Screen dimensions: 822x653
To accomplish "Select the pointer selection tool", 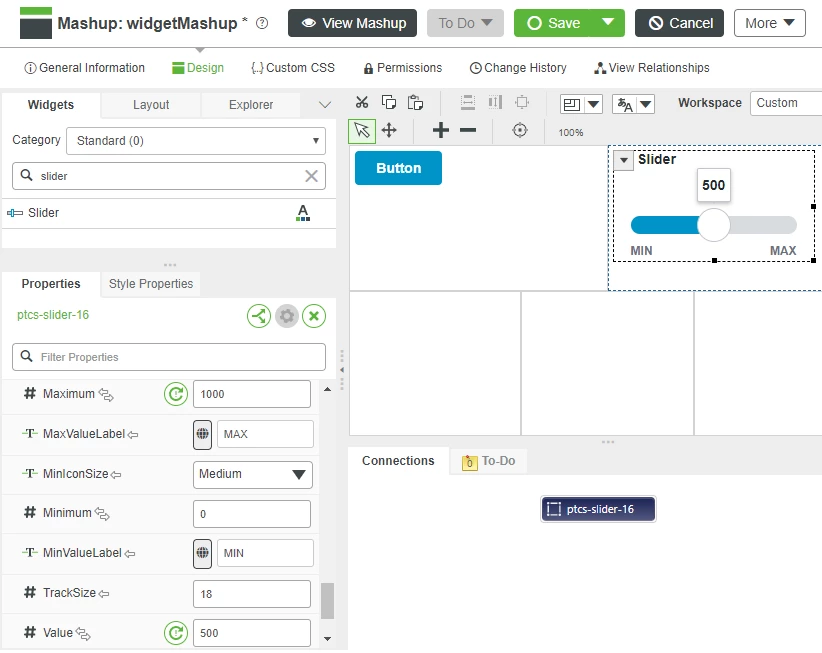I will [x=362, y=130].
